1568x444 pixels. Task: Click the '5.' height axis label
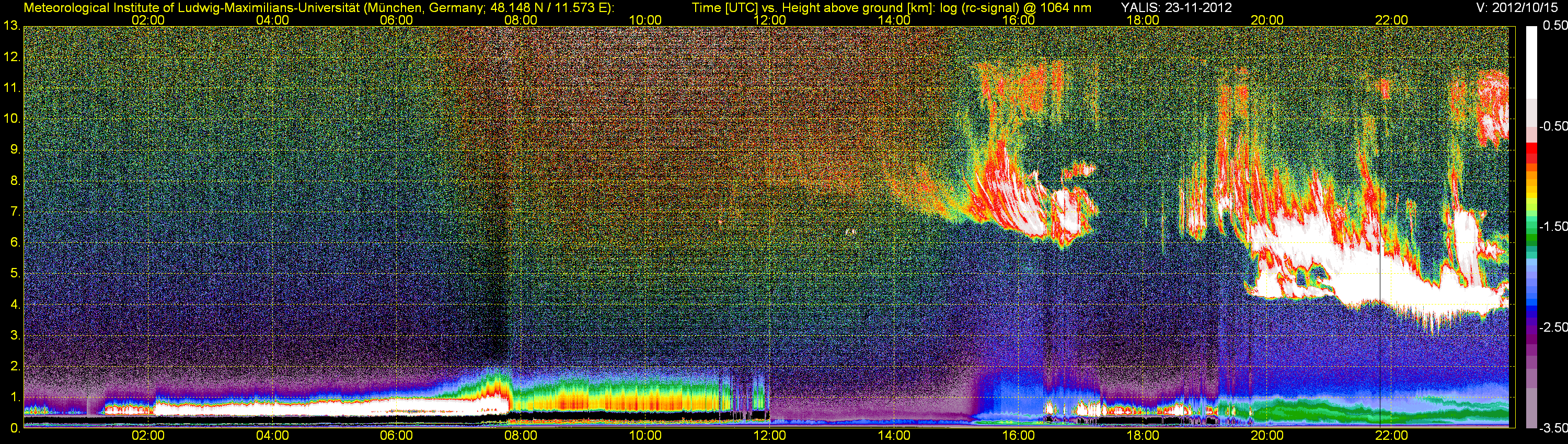tap(15, 274)
